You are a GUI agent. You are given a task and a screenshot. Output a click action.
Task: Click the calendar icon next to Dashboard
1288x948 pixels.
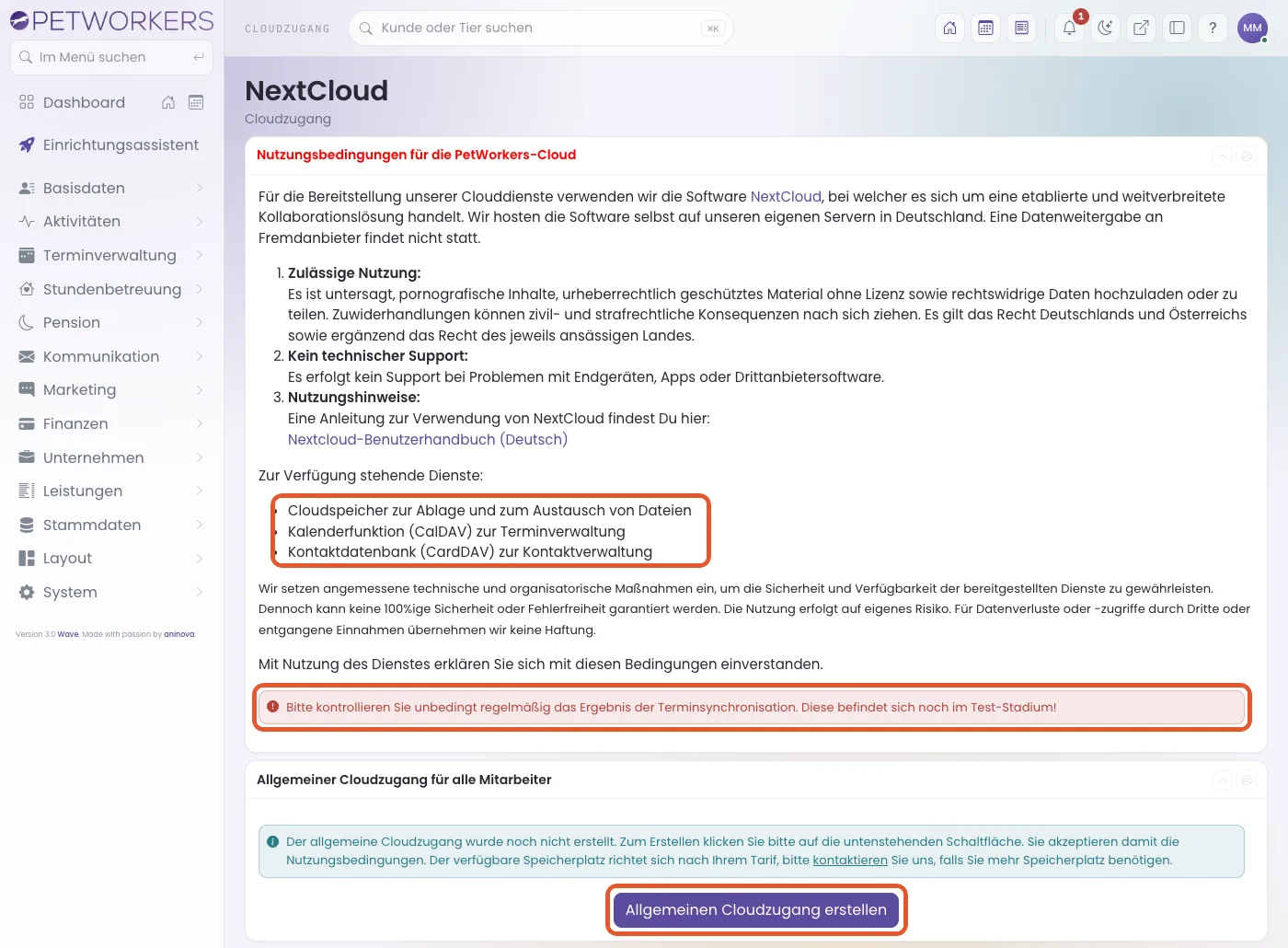(x=196, y=102)
